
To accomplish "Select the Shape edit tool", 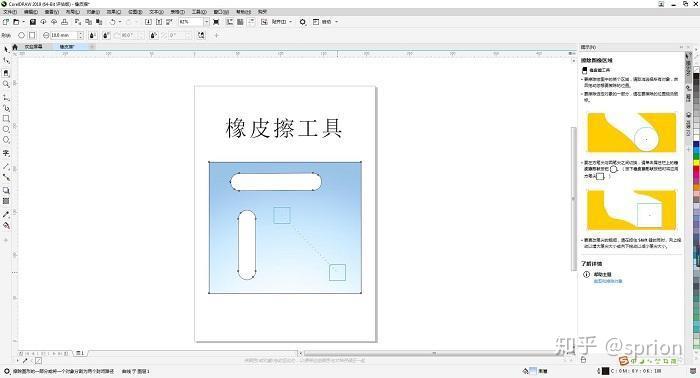I will (x=6, y=61).
